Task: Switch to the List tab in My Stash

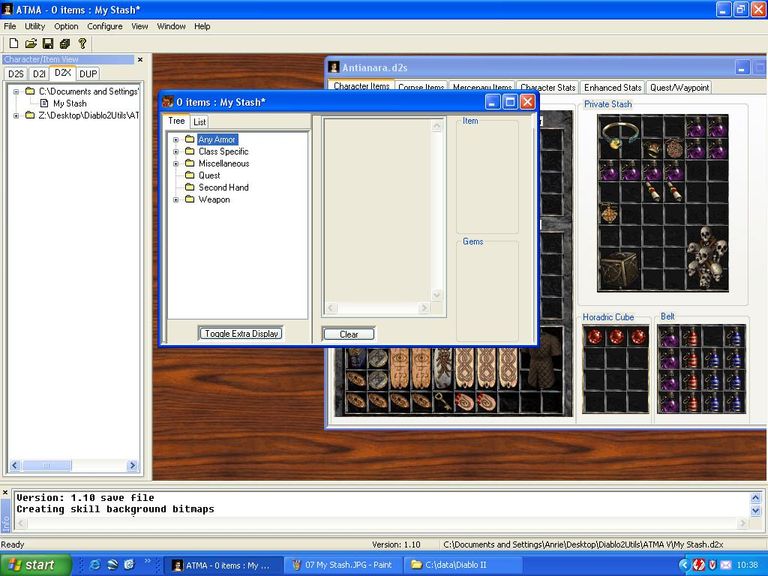Action: point(199,122)
